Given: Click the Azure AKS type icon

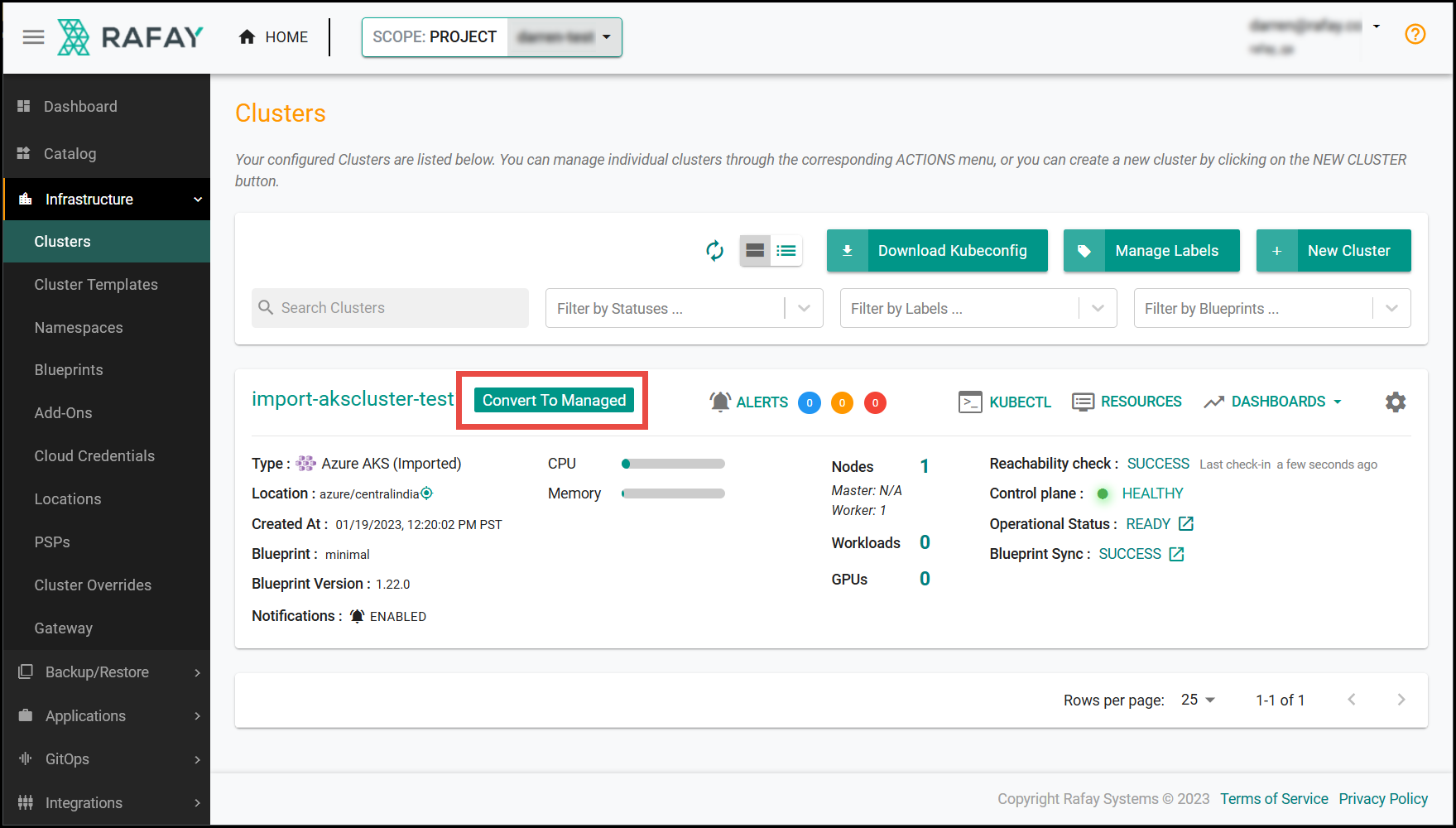Looking at the screenshot, I should coord(306,463).
